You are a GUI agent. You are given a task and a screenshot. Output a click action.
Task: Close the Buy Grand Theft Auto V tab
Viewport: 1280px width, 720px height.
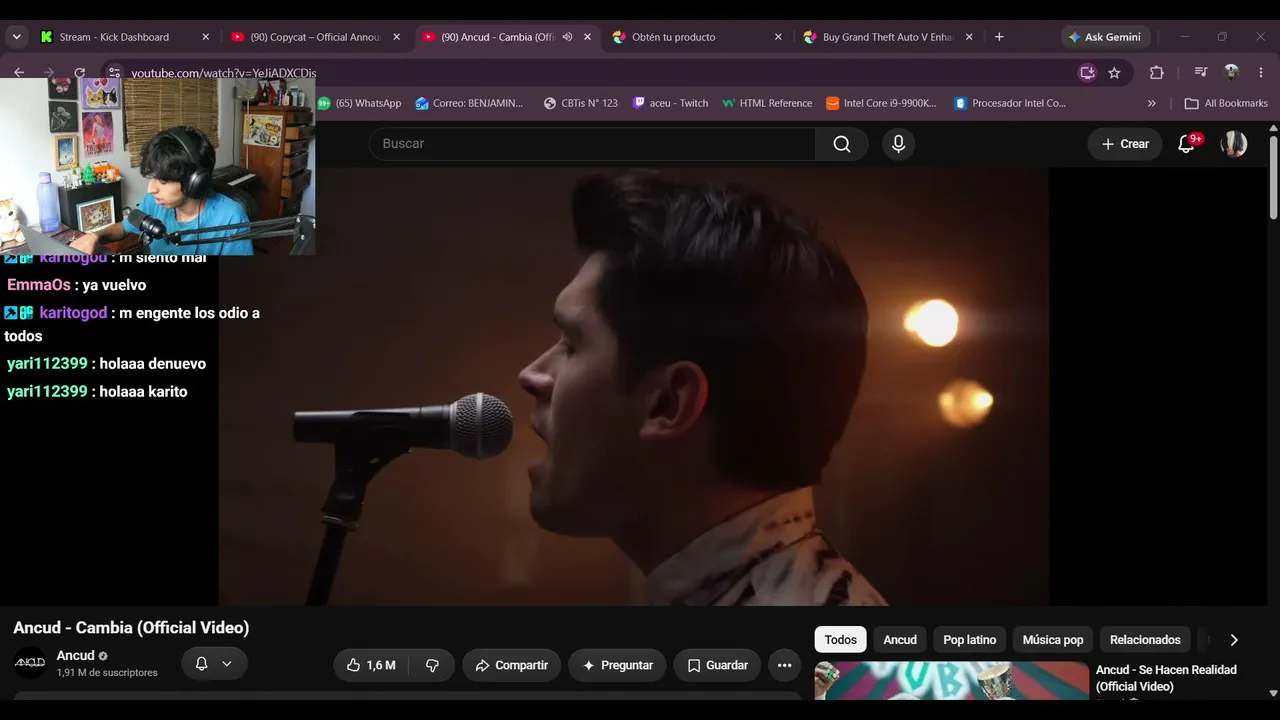968,37
